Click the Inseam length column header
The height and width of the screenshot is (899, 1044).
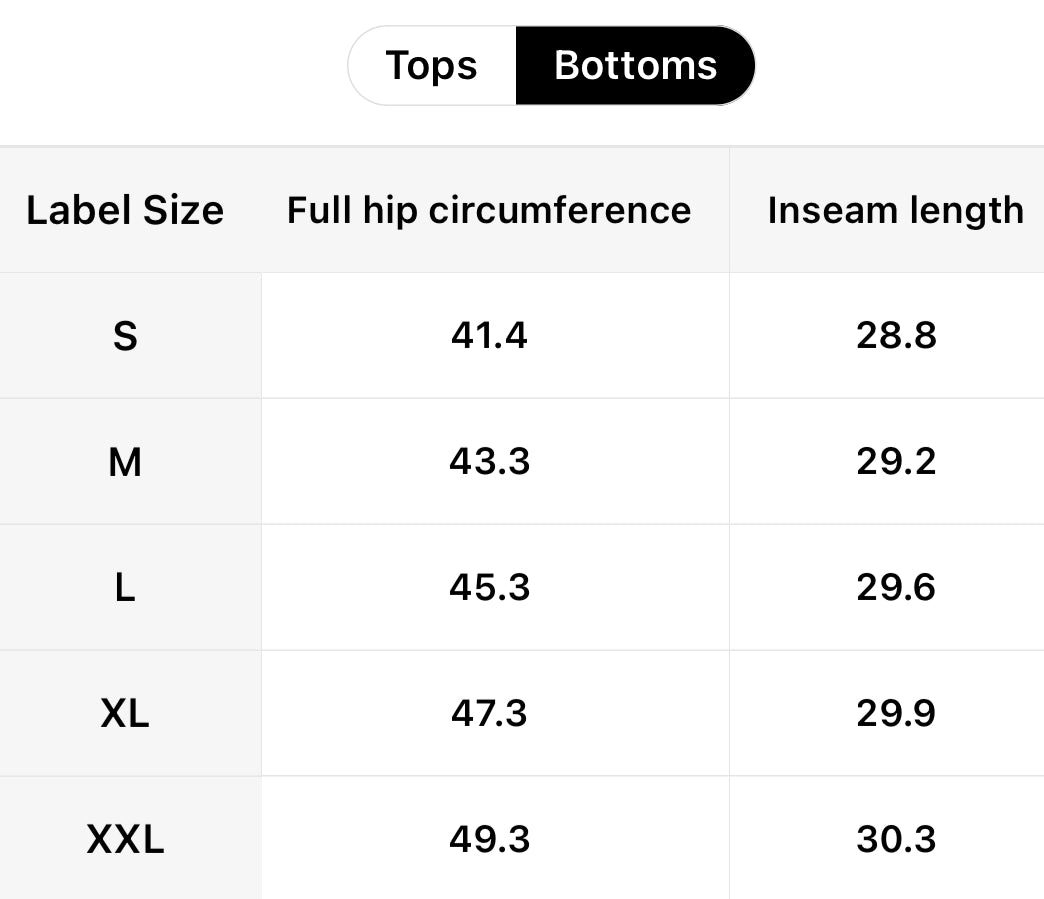[895, 211]
